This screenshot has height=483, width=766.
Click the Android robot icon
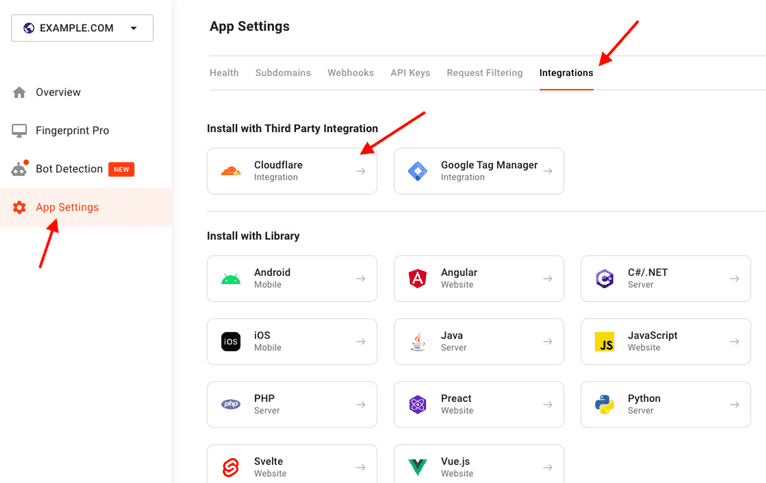click(x=231, y=279)
